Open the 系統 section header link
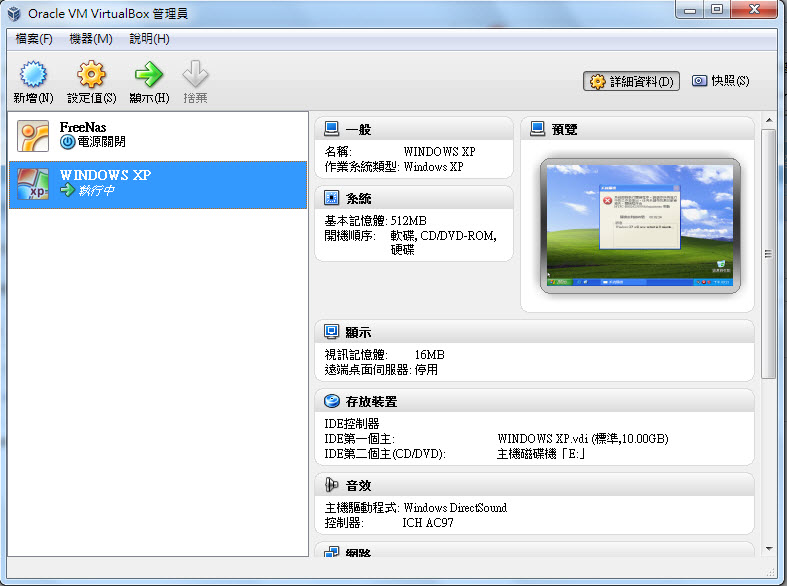This screenshot has height=586, width=787. tap(358, 198)
